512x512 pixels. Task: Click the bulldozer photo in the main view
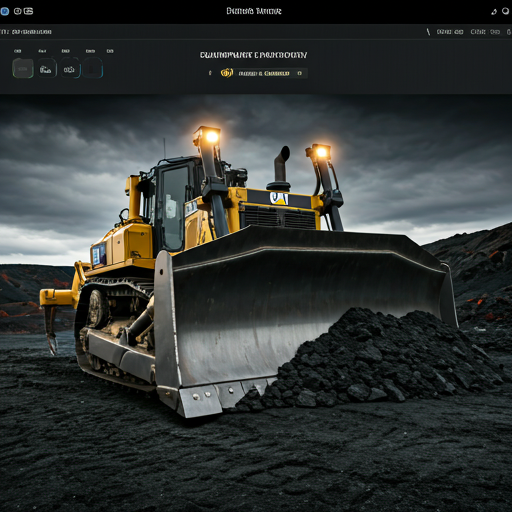(256, 303)
